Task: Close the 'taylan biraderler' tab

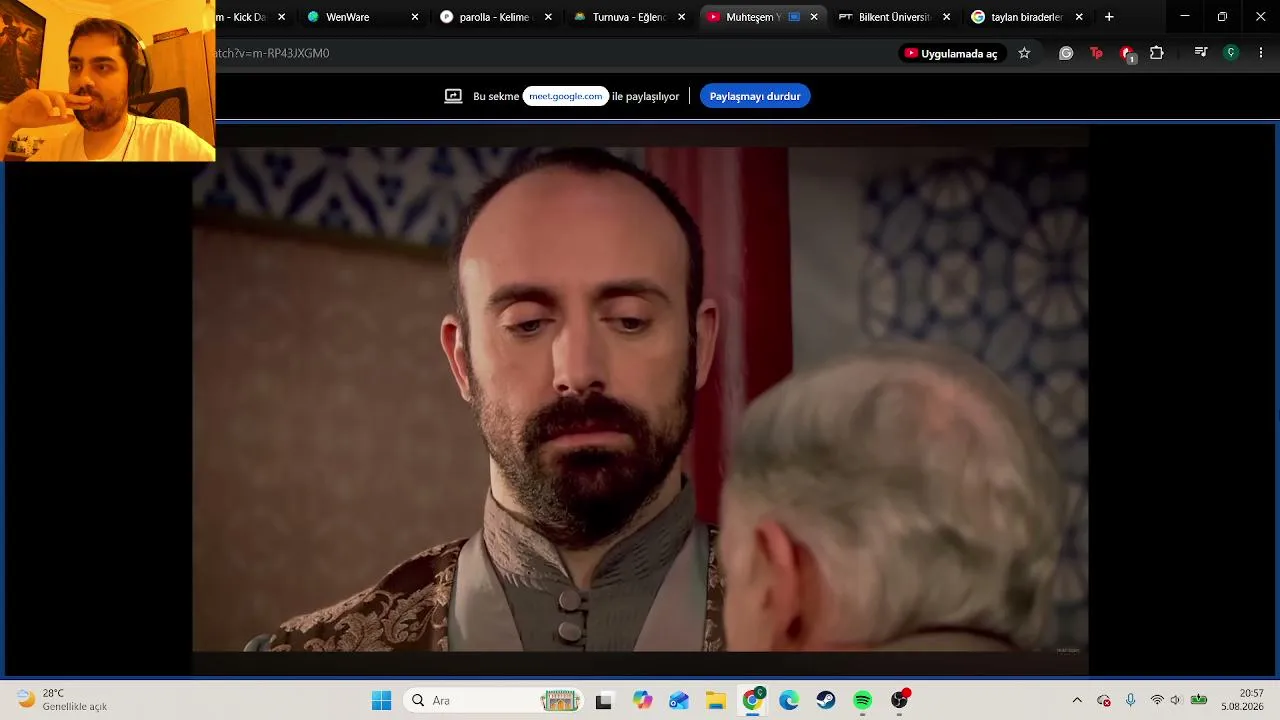Action: pyautogui.click(x=1079, y=17)
